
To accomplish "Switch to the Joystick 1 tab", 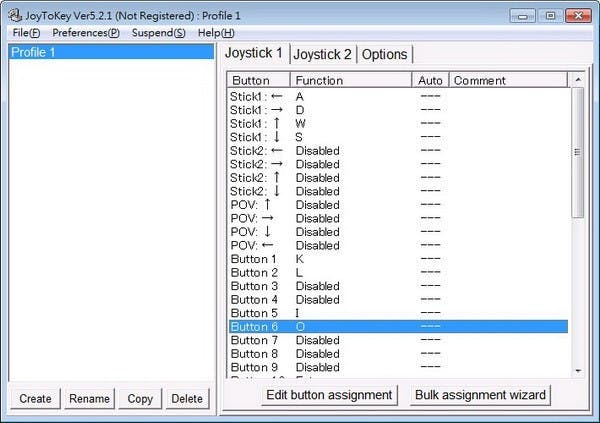I will point(254,53).
